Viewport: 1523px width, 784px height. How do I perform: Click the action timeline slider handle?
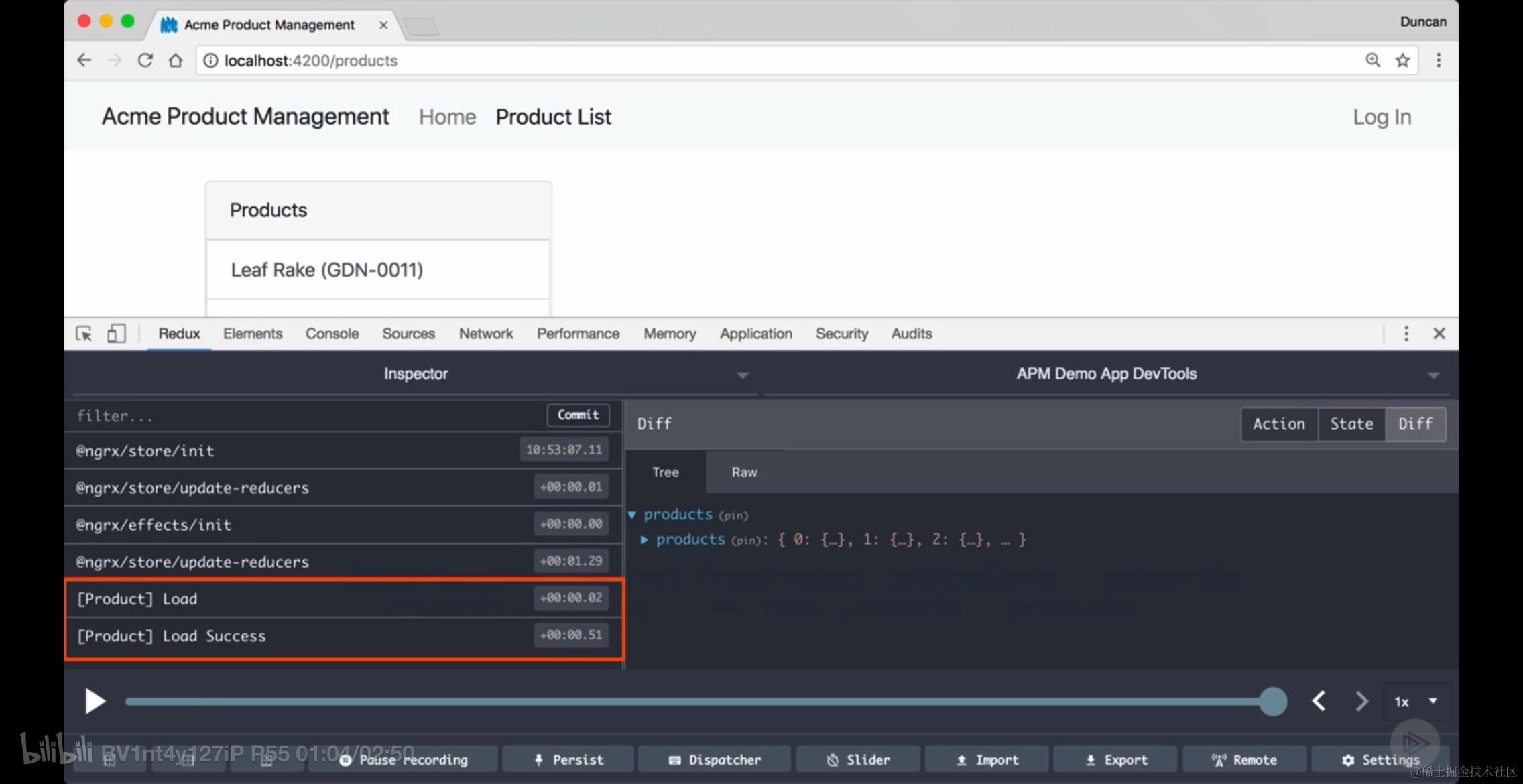point(1272,702)
